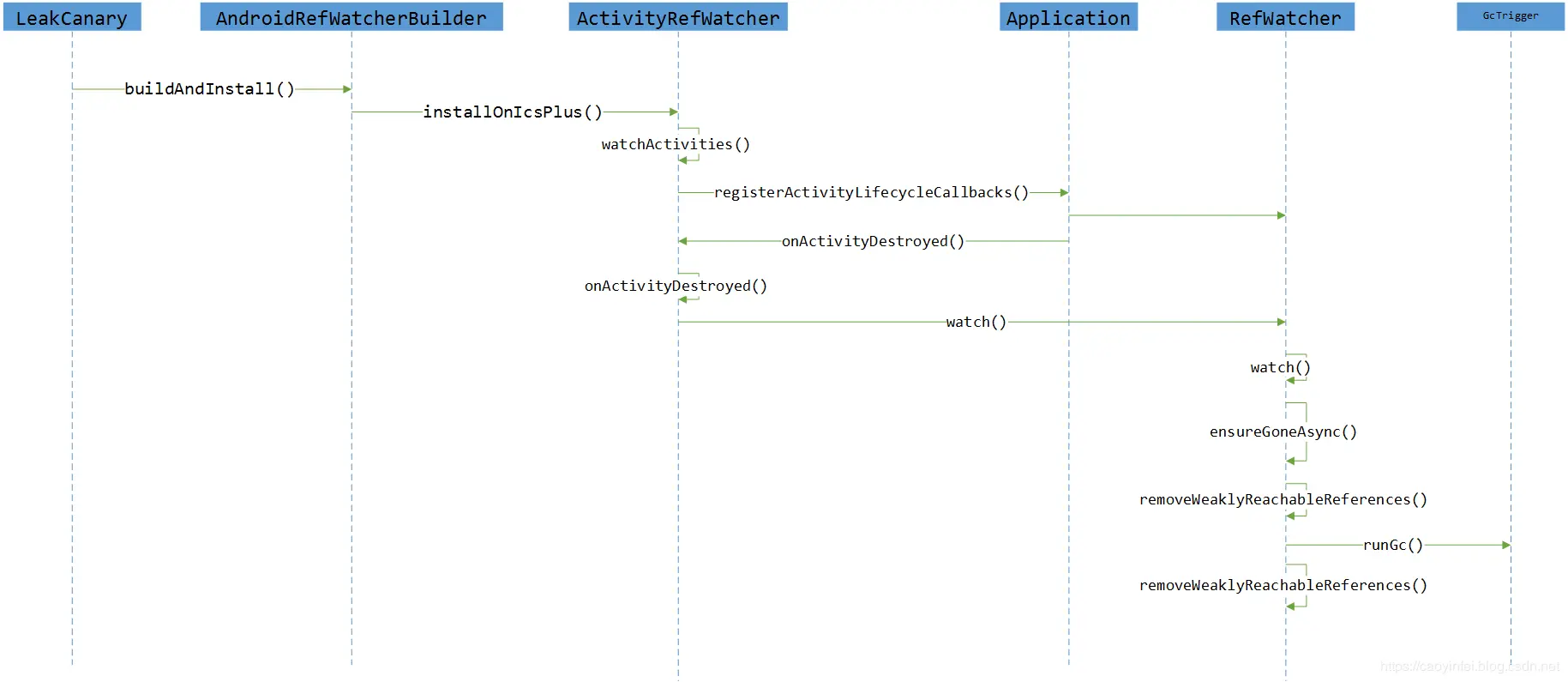1568x682 pixels.
Task: Click the removeWeaklyReachableReferences() label below runGc()
Action: tap(1283, 585)
